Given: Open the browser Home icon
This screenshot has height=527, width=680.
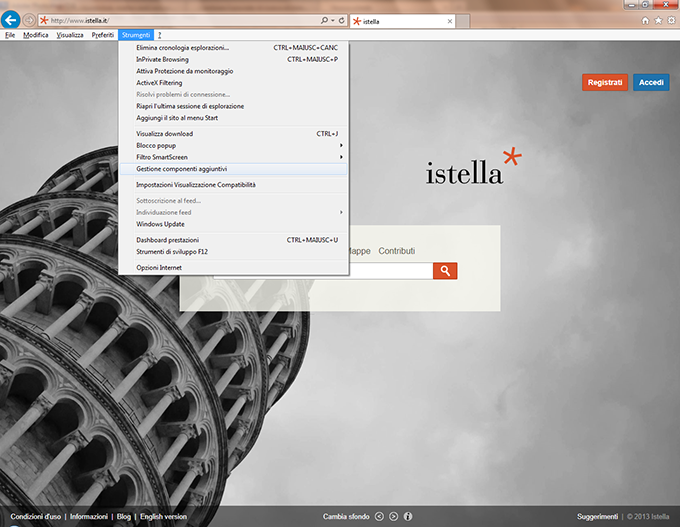Looking at the screenshot, I should click(645, 20).
